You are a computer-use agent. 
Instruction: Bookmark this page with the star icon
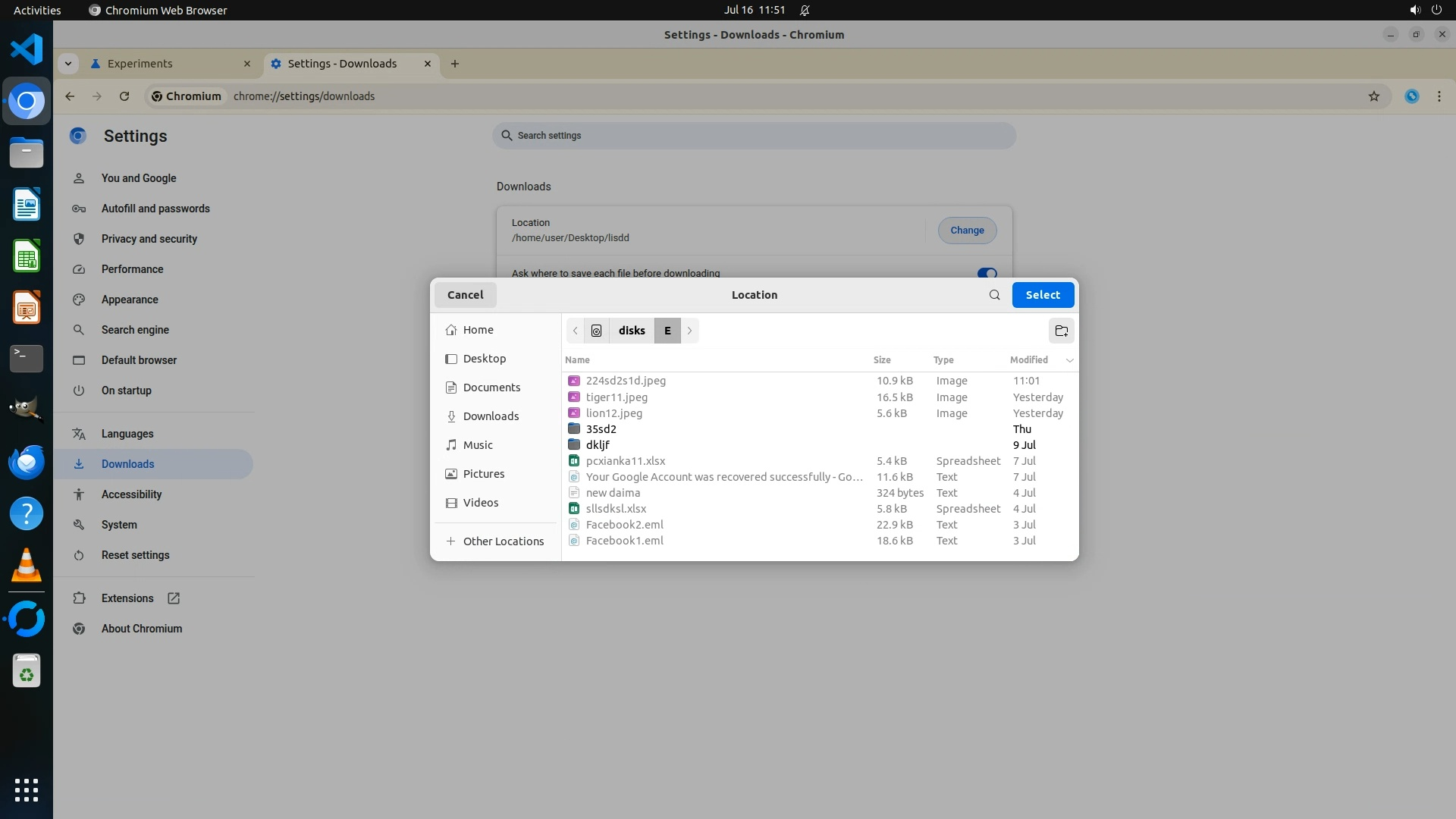click(x=1373, y=96)
